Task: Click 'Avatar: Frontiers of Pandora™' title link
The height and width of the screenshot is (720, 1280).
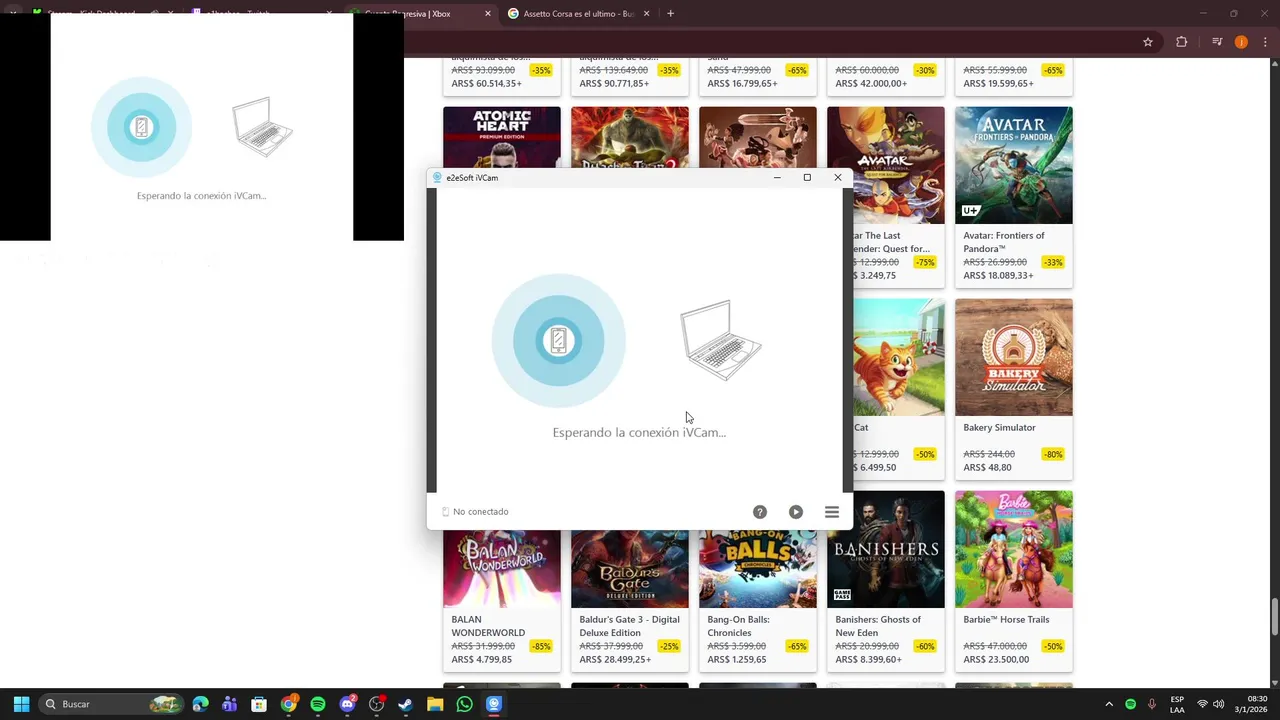Action: tap(1004, 242)
